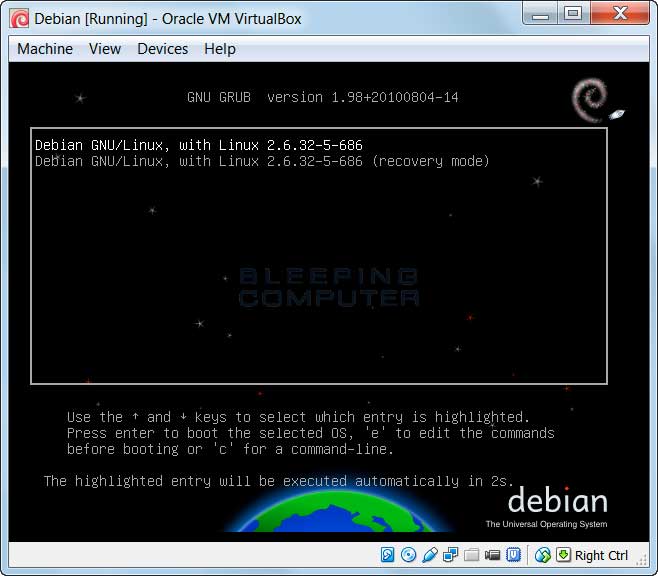Screen dimensions: 658x576
Task: Maximize the VirtualBox window
Action: [573, 14]
